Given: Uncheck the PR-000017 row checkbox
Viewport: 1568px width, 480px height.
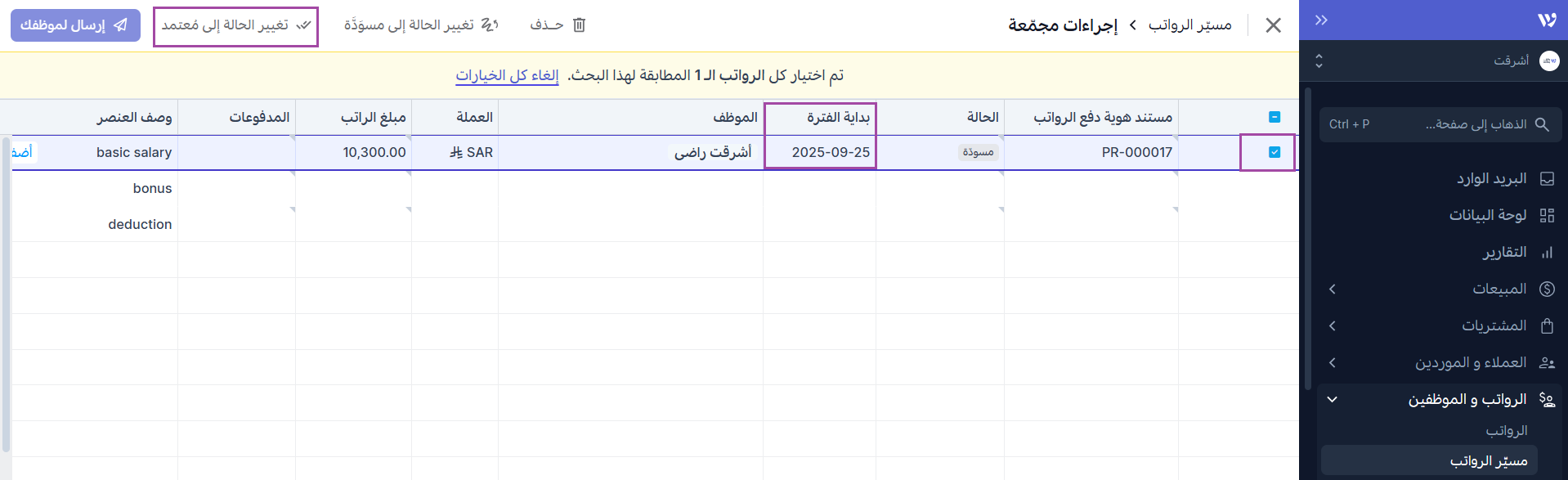Looking at the screenshot, I should pos(1274,152).
